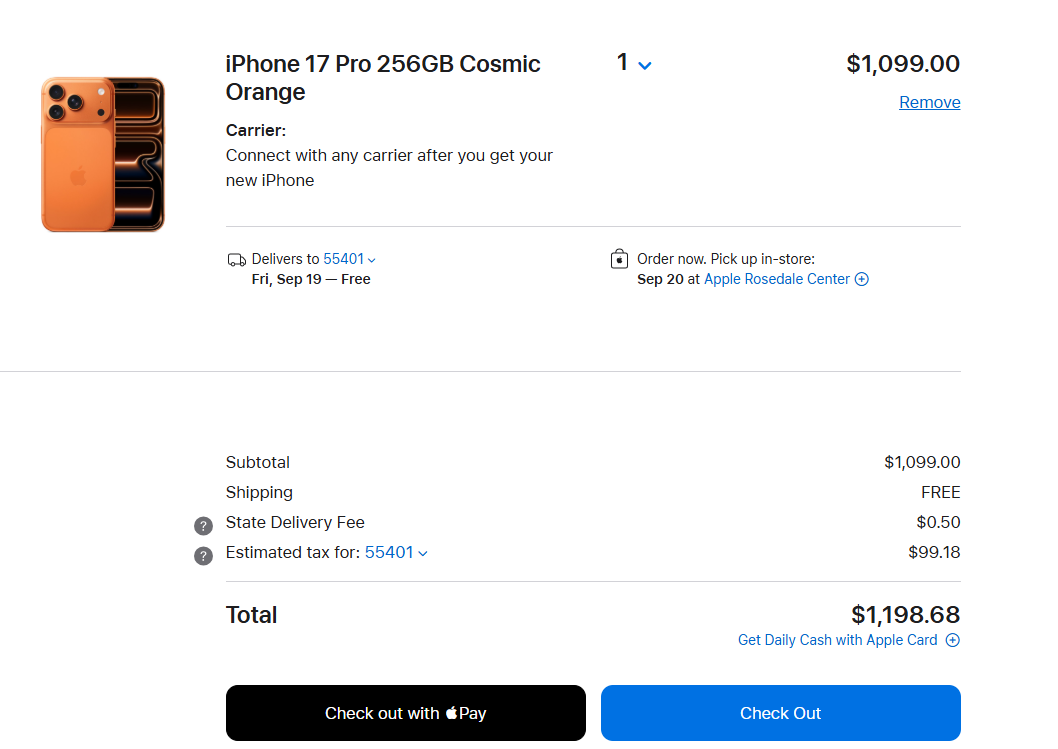Click the Fri, Sep 19 — Free delivery date
This screenshot has height=749, width=1058.
click(x=311, y=279)
